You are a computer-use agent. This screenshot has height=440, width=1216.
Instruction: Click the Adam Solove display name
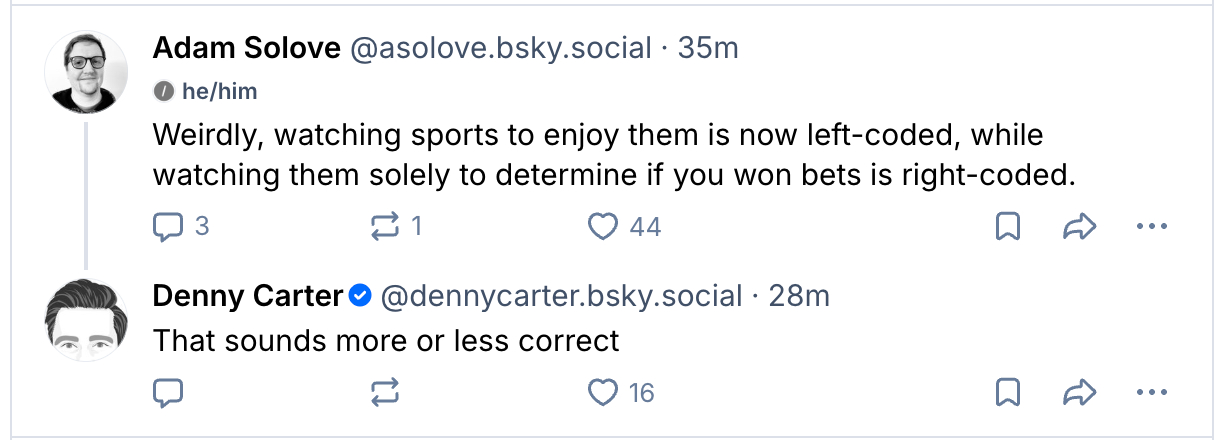click(x=246, y=48)
